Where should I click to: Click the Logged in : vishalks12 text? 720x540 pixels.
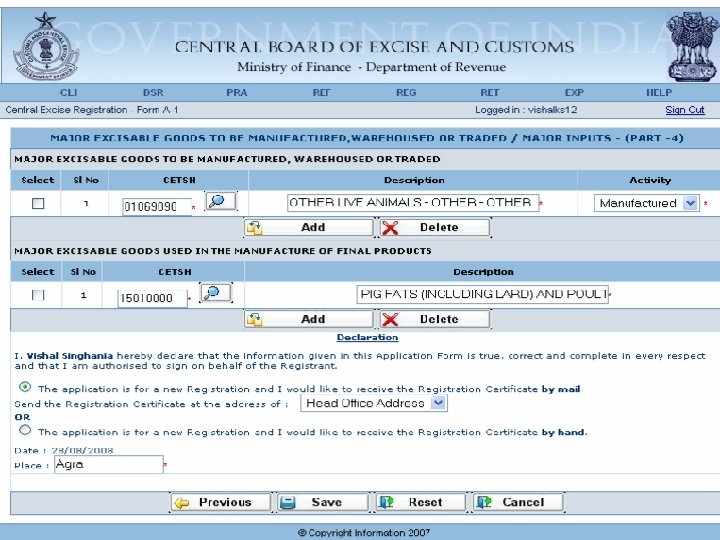click(x=526, y=110)
